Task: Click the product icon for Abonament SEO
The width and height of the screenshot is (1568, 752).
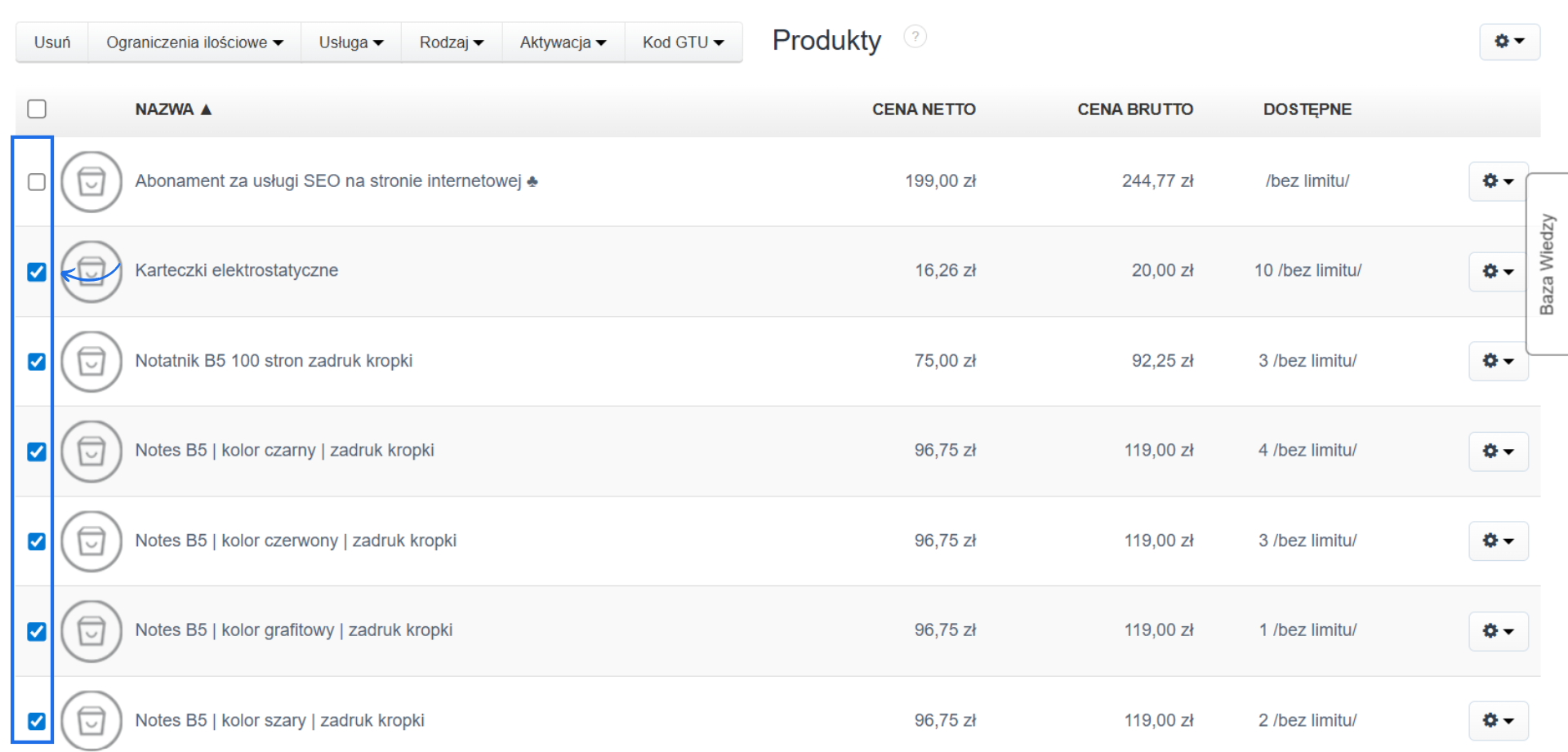Action: click(x=91, y=181)
